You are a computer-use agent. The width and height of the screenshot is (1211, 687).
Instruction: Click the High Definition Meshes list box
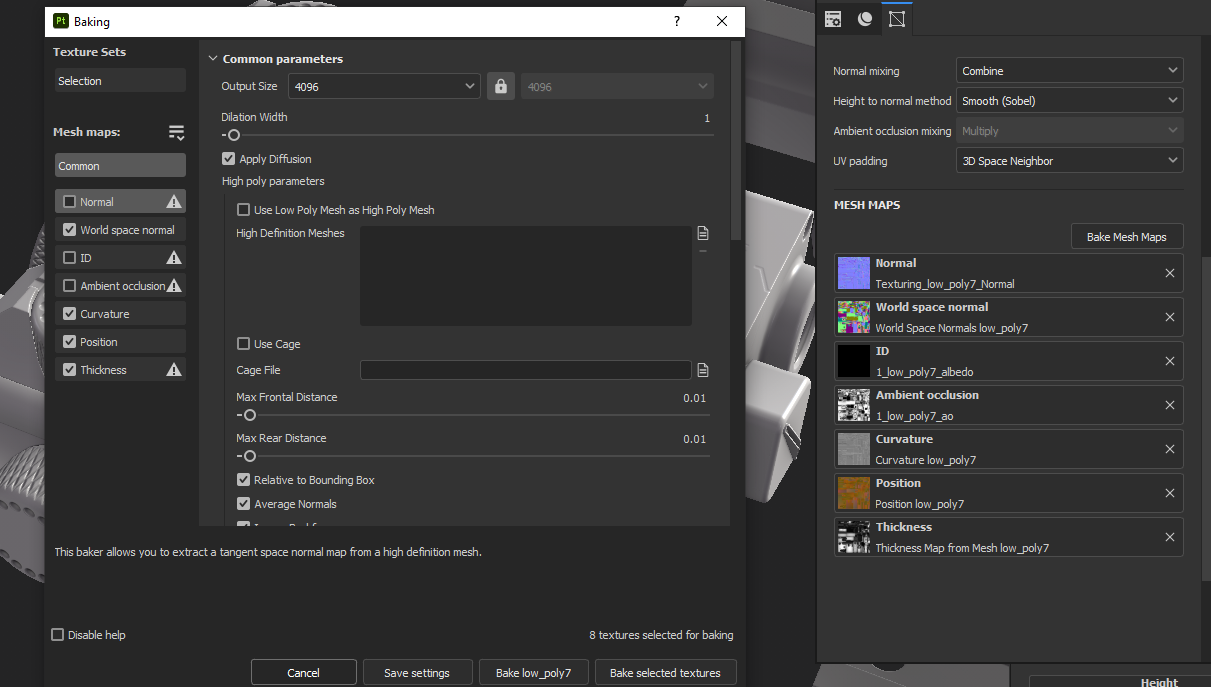tap(525, 275)
